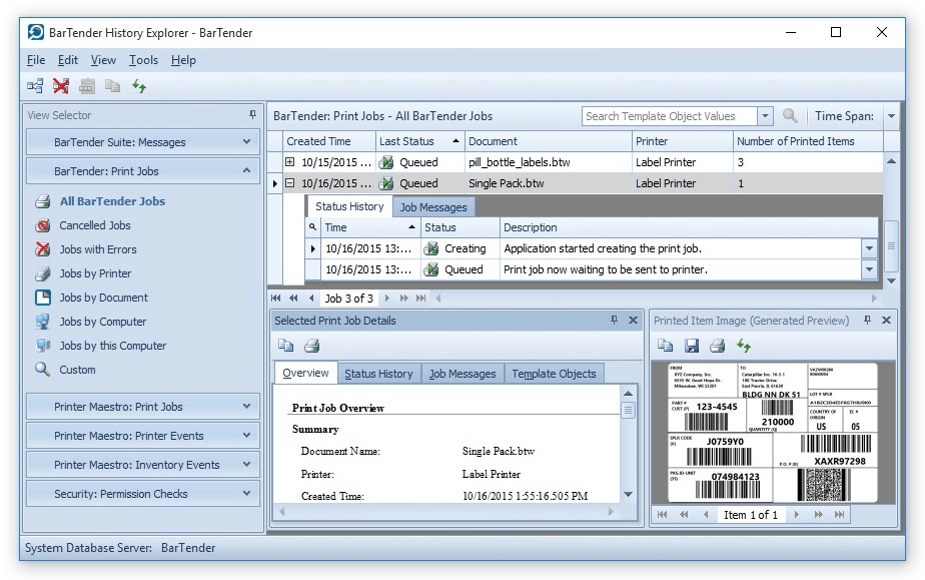This screenshot has width=925, height=580.
Task: Expand the pill_bottle_labels.btw job row
Action: [x=290, y=162]
